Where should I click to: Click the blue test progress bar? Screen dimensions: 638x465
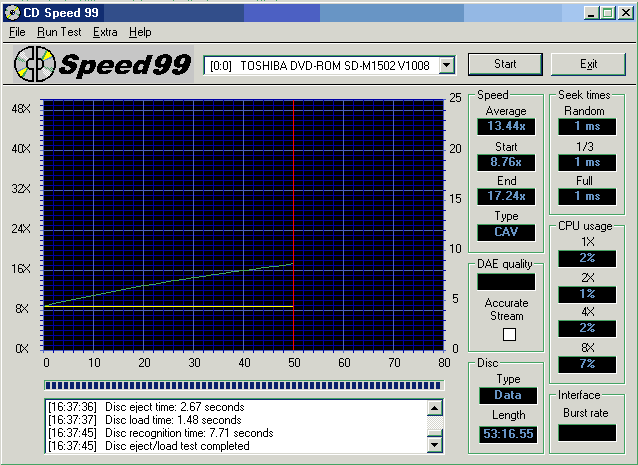tap(244, 384)
